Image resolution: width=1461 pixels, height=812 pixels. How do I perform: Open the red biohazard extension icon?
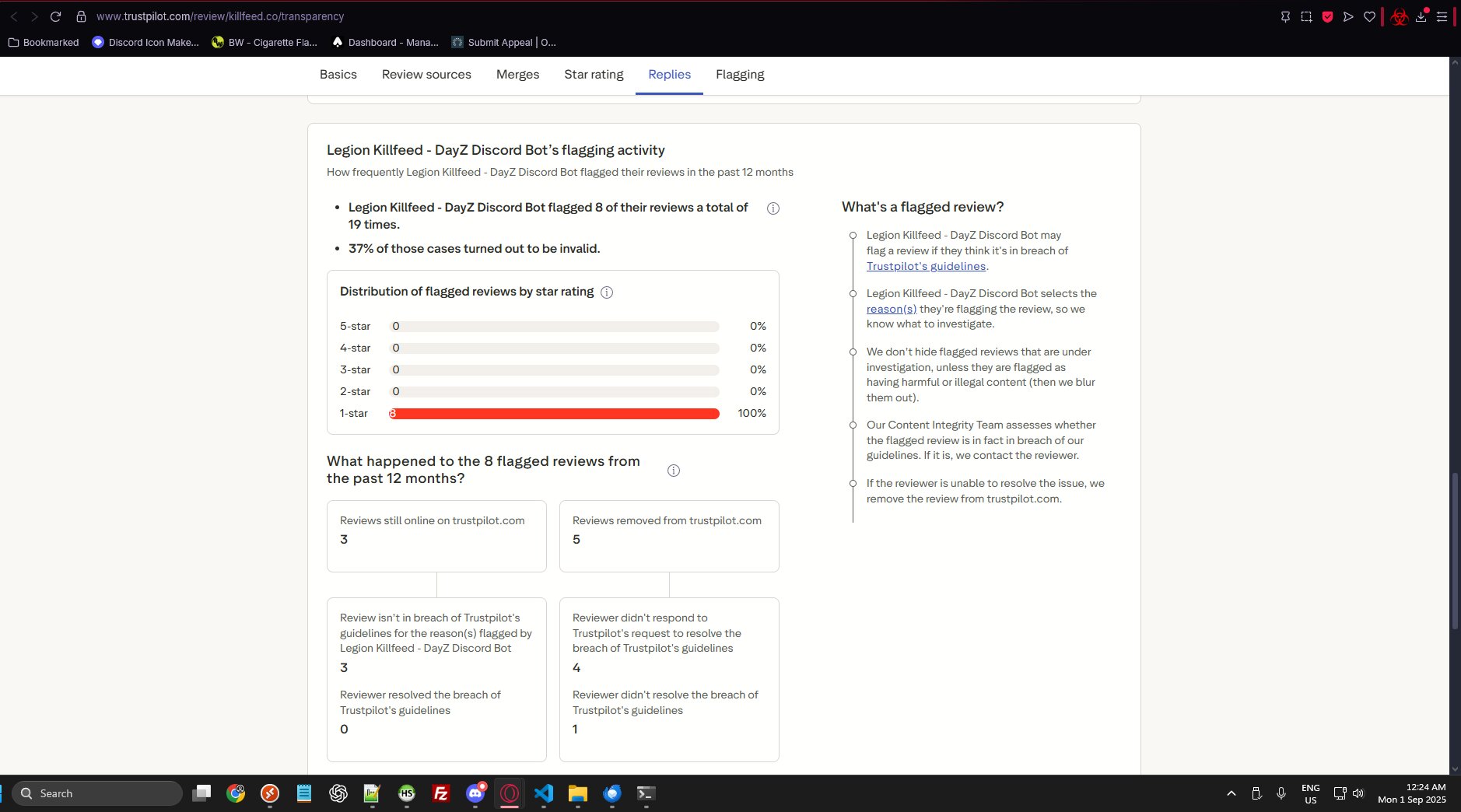coord(1399,16)
